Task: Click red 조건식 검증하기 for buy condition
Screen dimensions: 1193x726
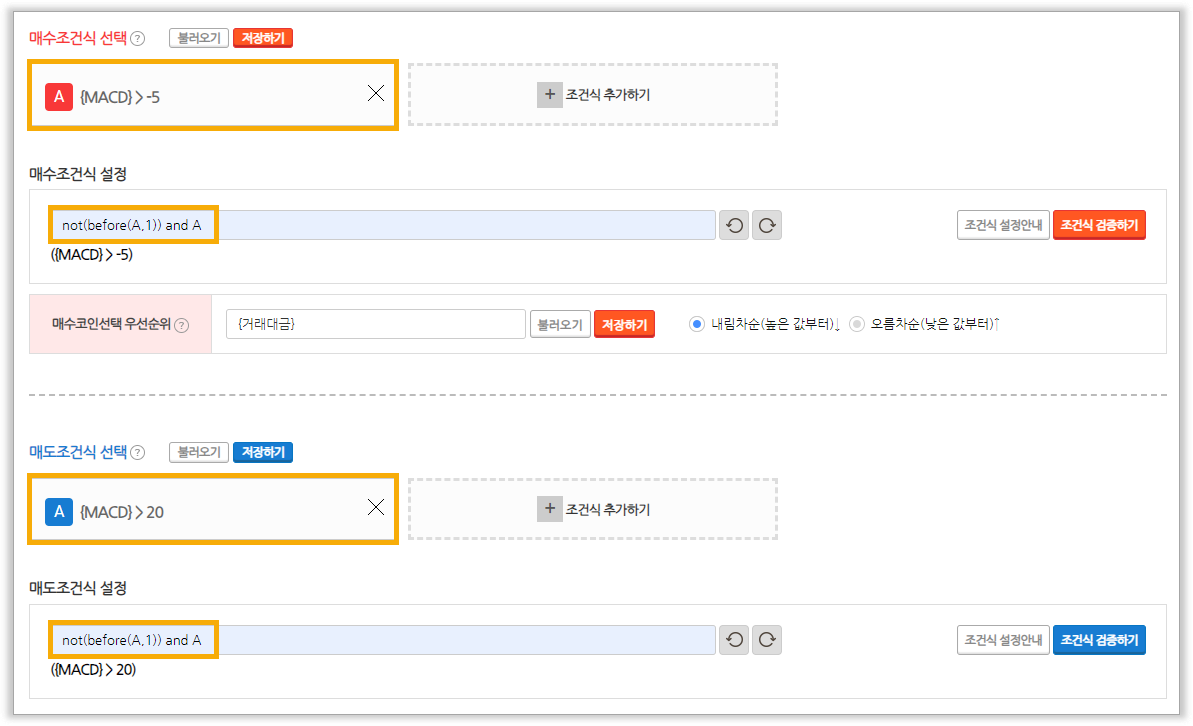Action: tap(1099, 225)
